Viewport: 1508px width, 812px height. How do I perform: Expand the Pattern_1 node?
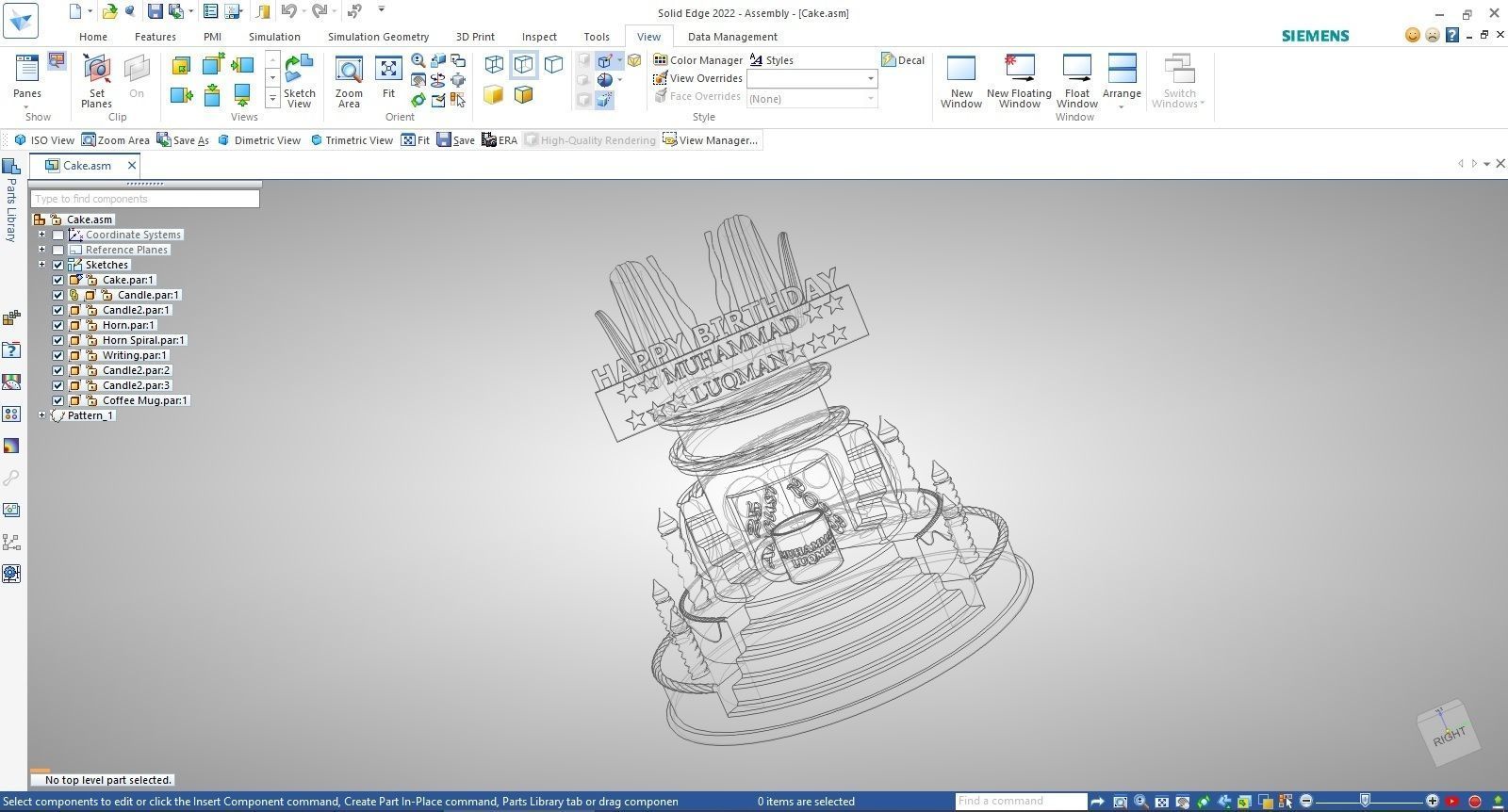pyautogui.click(x=41, y=415)
